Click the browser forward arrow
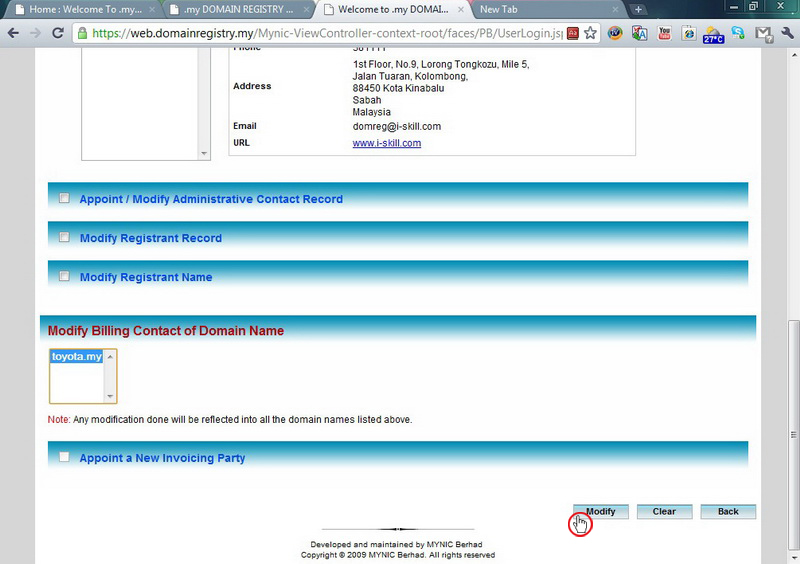 point(35,33)
